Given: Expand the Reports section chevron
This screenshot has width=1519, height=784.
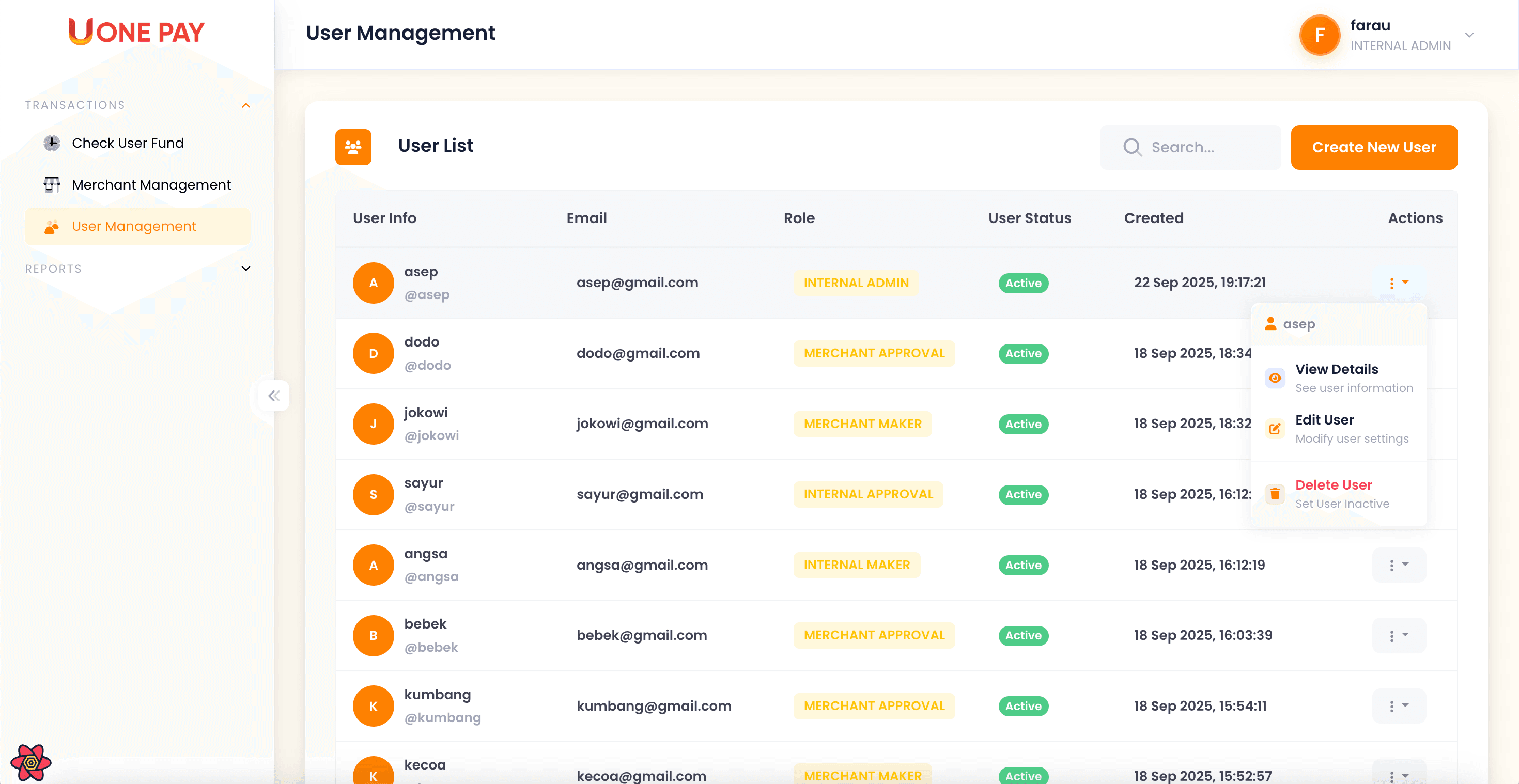Looking at the screenshot, I should (246, 269).
